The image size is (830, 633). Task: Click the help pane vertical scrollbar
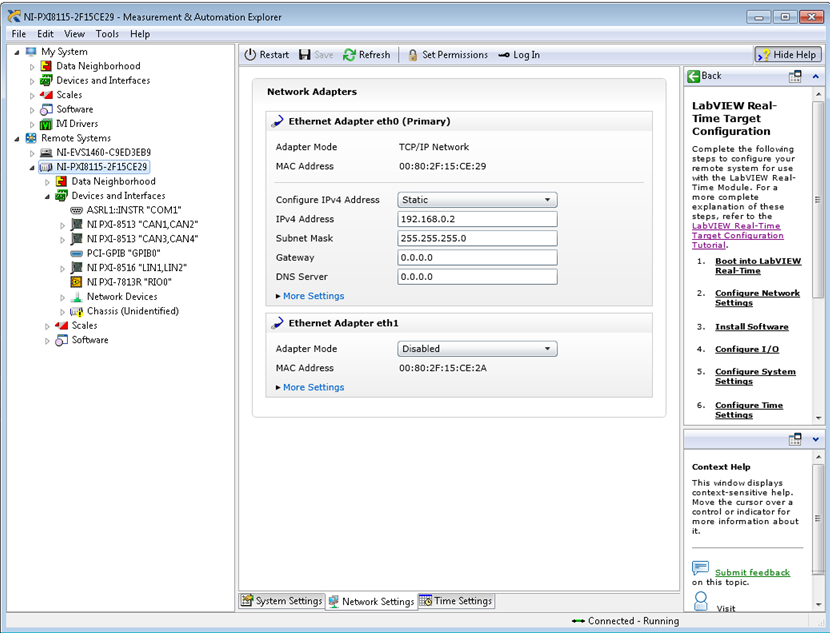pyautogui.click(x=818, y=200)
